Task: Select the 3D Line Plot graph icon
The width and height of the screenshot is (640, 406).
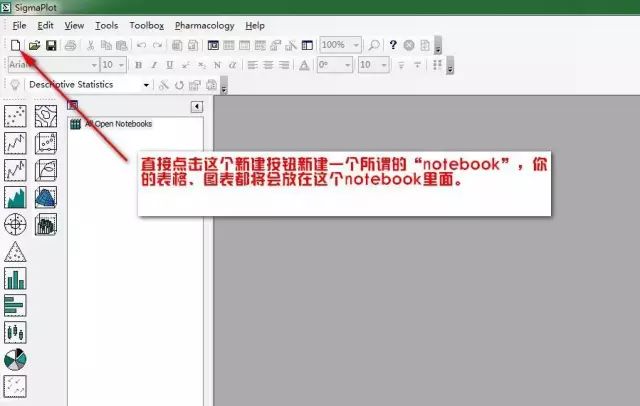Action: pos(46,170)
